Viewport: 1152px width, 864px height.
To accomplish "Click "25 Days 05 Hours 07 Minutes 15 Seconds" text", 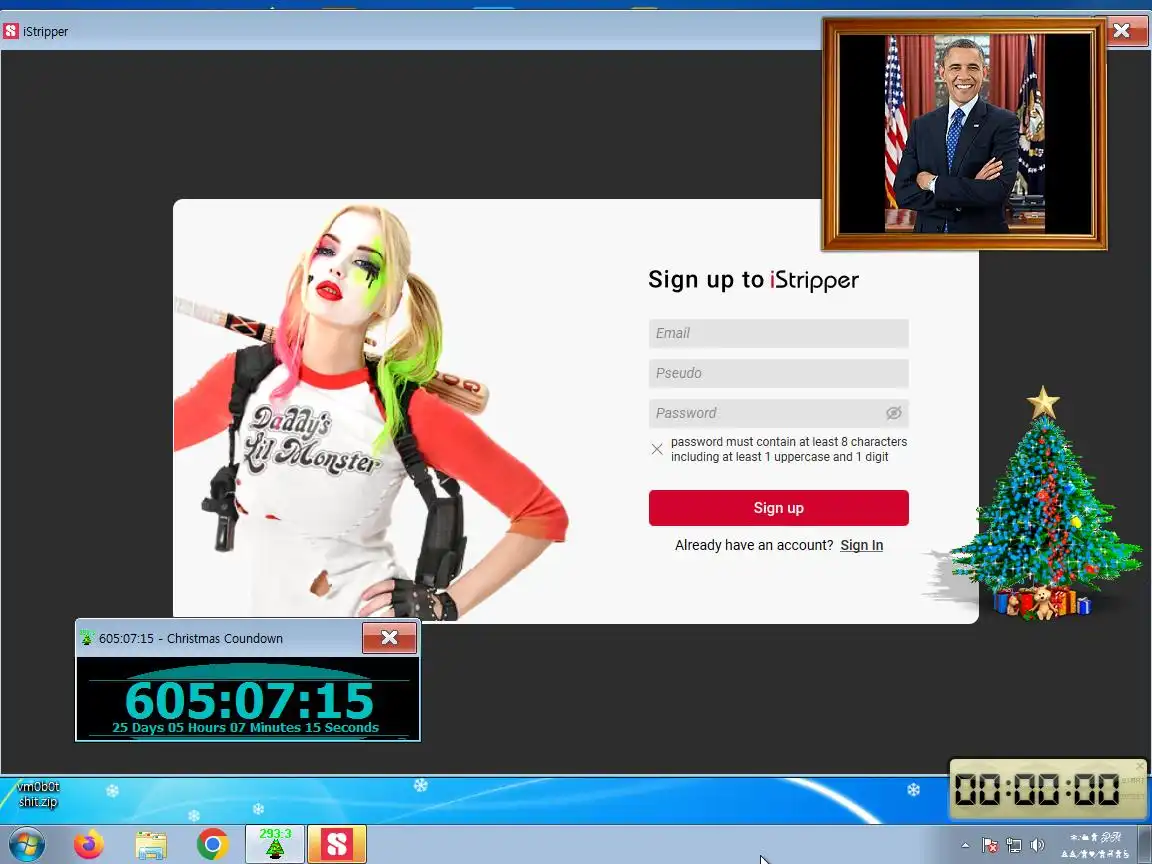I will (x=245, y=727).
